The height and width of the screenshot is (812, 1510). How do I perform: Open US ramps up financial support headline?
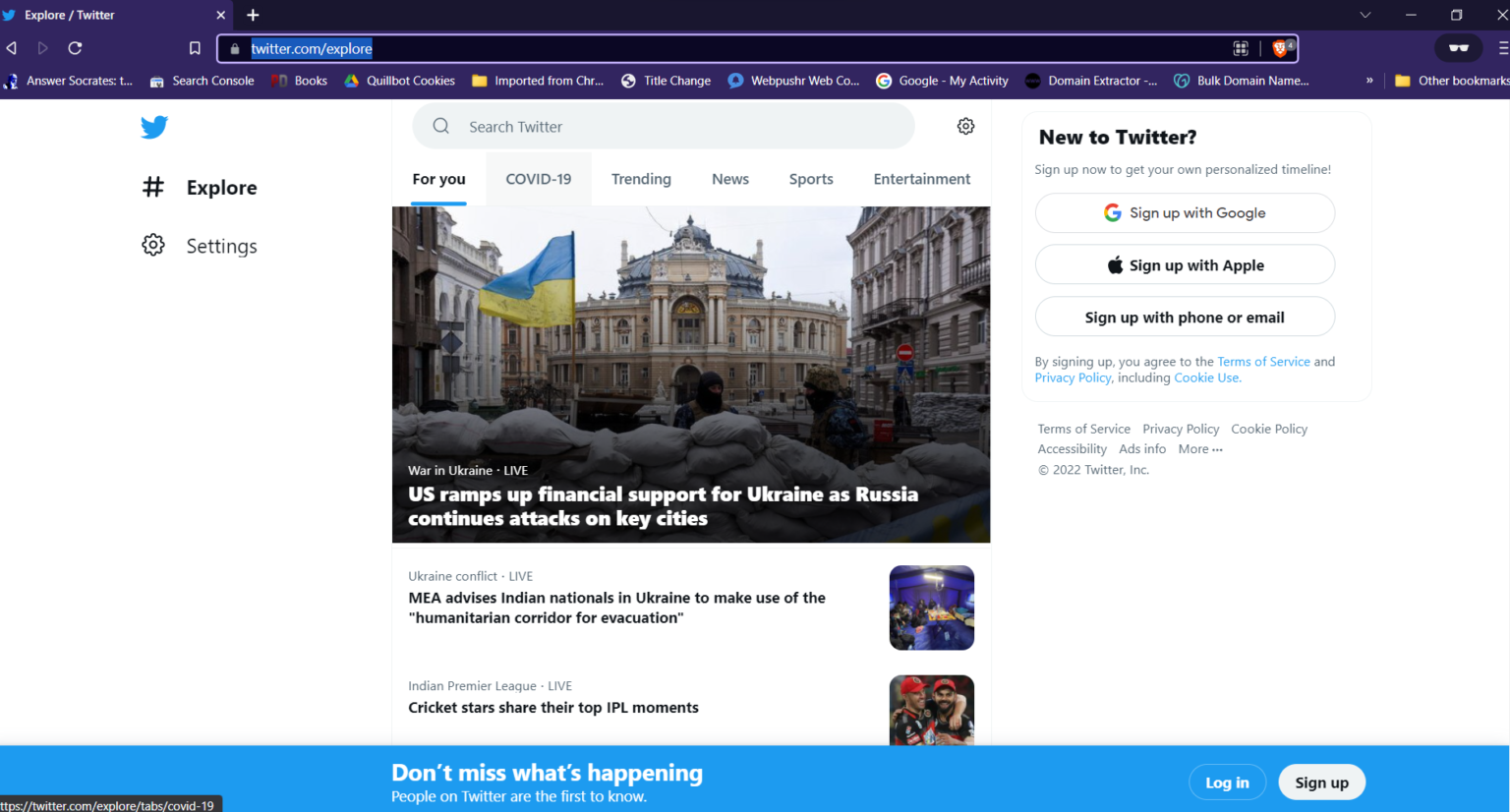click(x=663, y=506)
